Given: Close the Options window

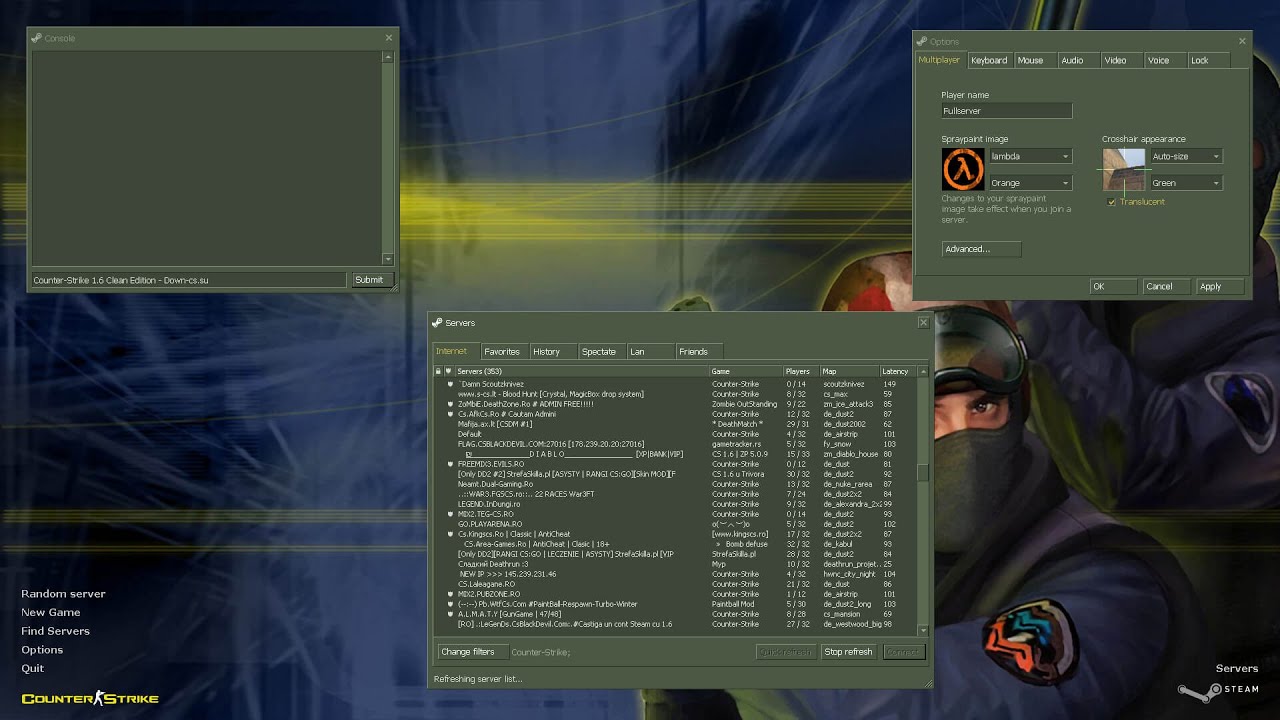Looking at the screenshot, I should 1243,41.
